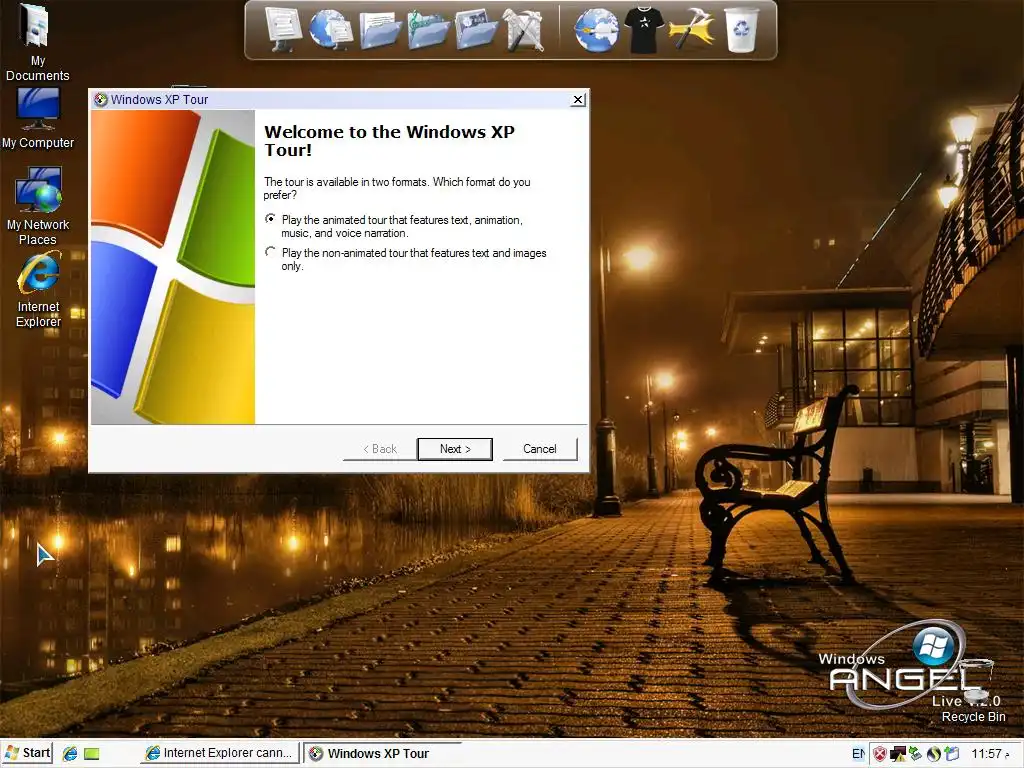Close the Windows XP Tour dialog
Image resolution: width=1024 pixels, height=768 pixels.
pos(577,99)
